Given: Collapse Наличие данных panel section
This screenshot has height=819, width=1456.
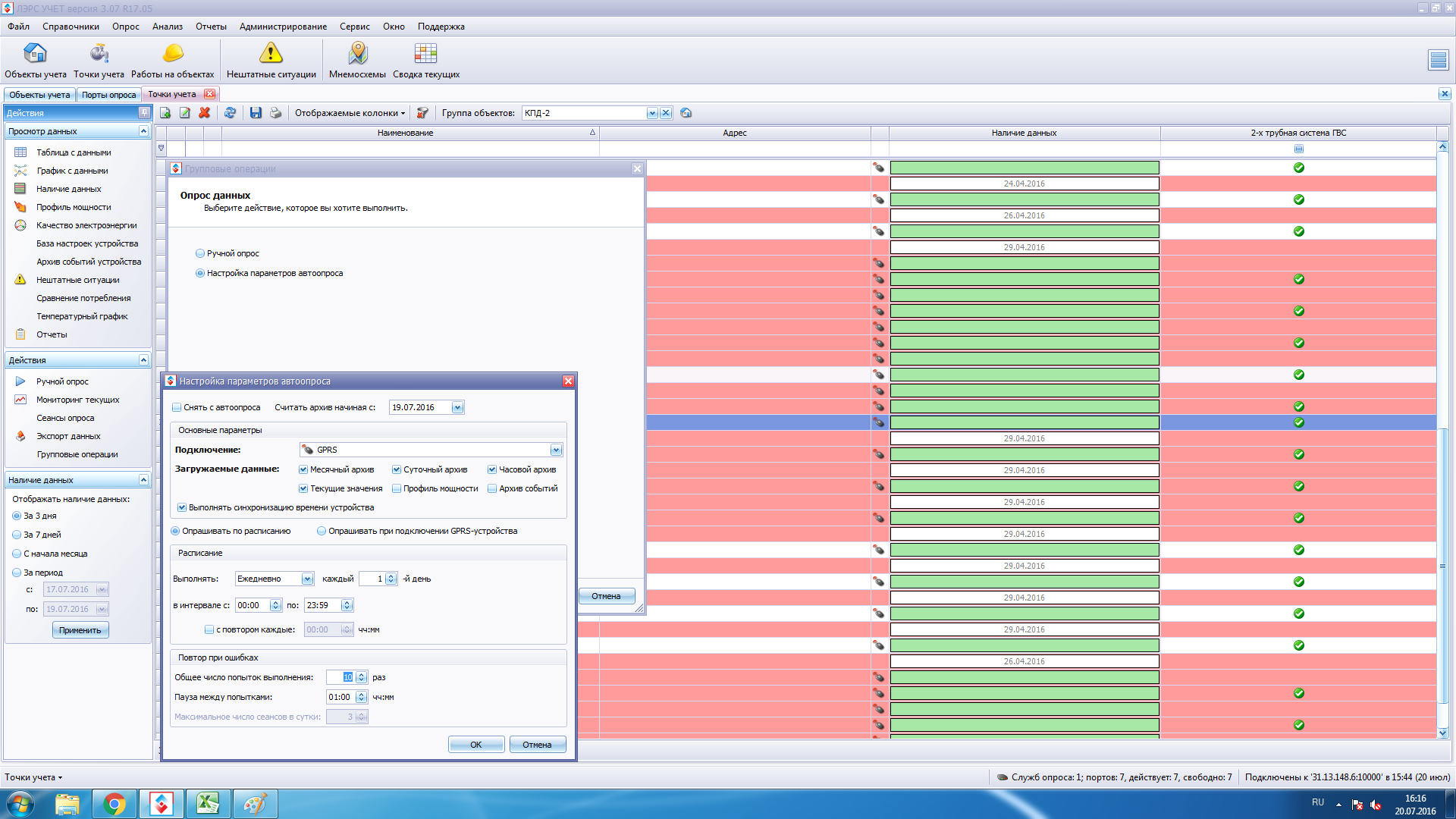Looking at the screenshot, I should 143,480.
